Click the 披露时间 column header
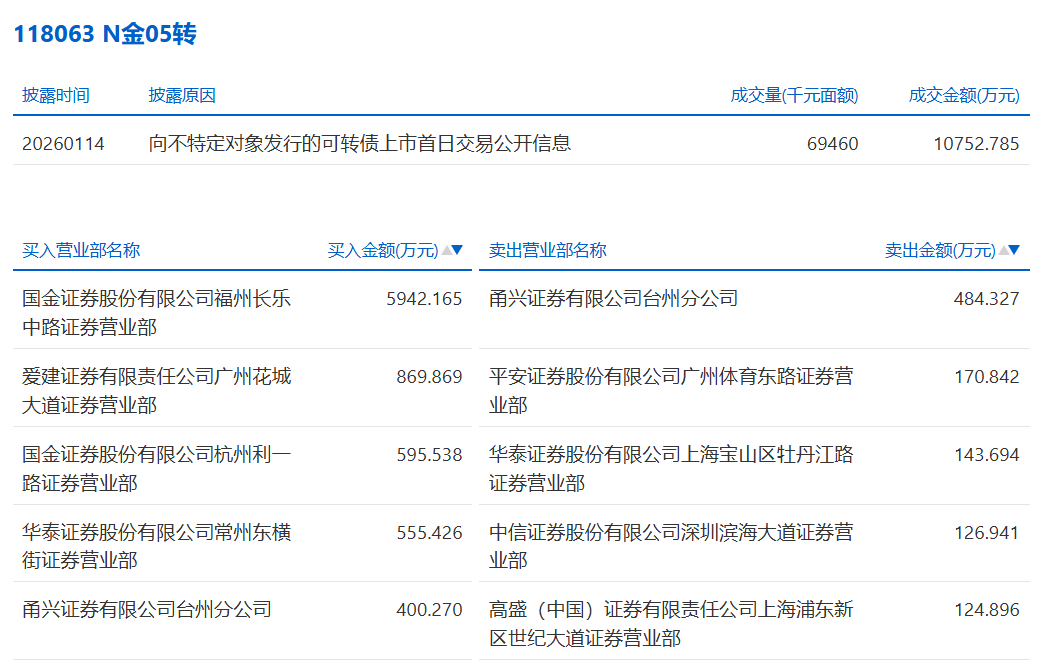This screenshot has width=1038, height=663. [56, 95]
